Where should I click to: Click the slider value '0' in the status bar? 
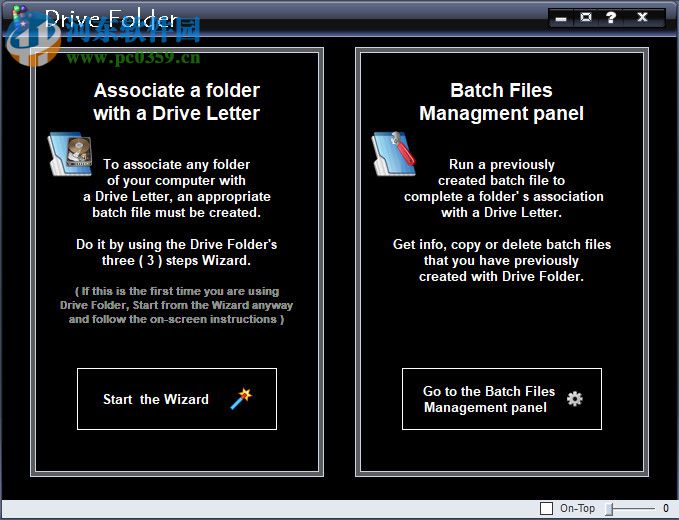tap(666, 508)
